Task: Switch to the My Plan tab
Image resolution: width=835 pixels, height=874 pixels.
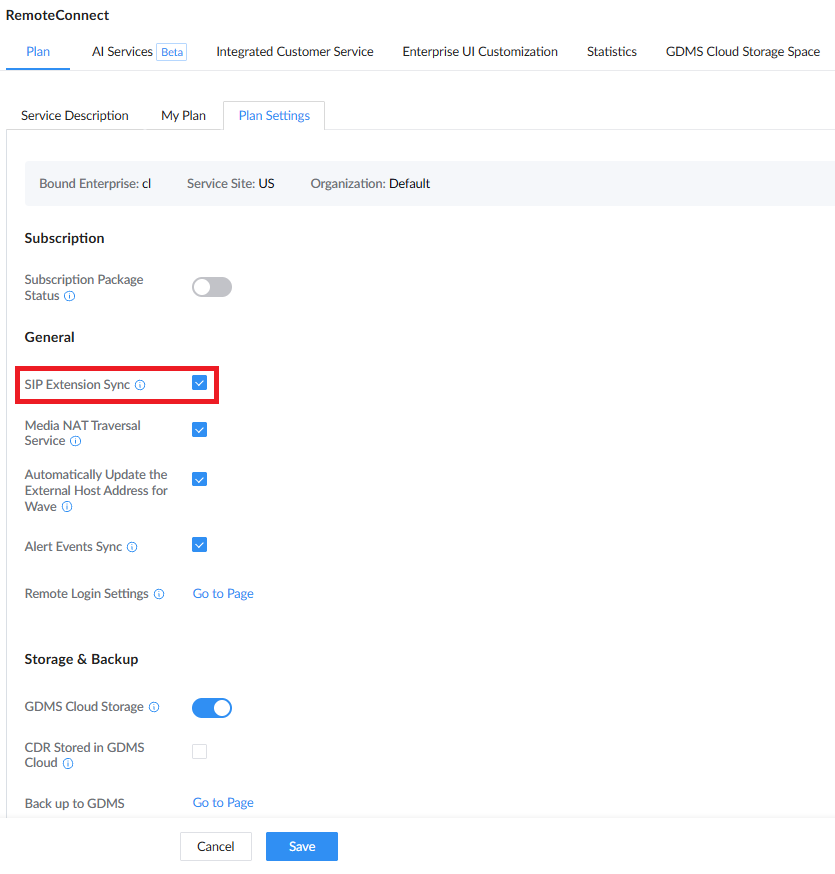Action: [183, 115]
